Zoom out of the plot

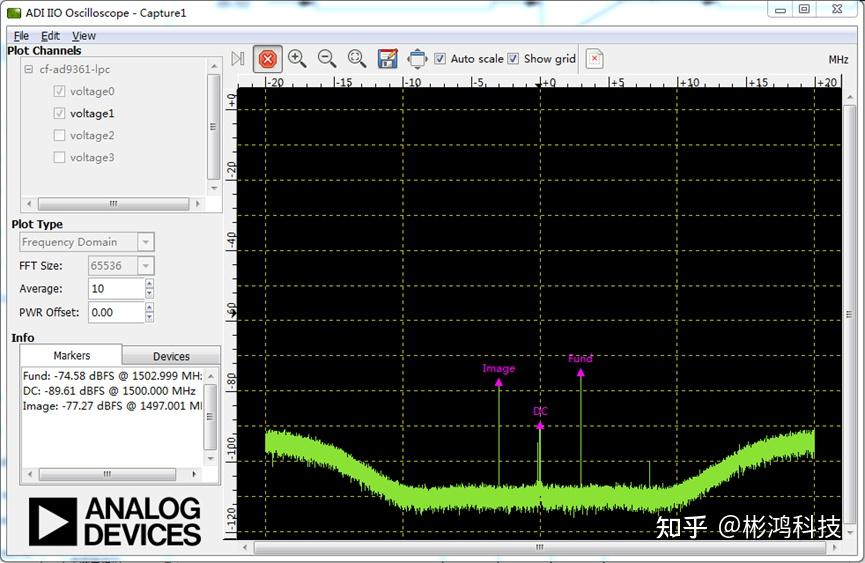point(327,58)
